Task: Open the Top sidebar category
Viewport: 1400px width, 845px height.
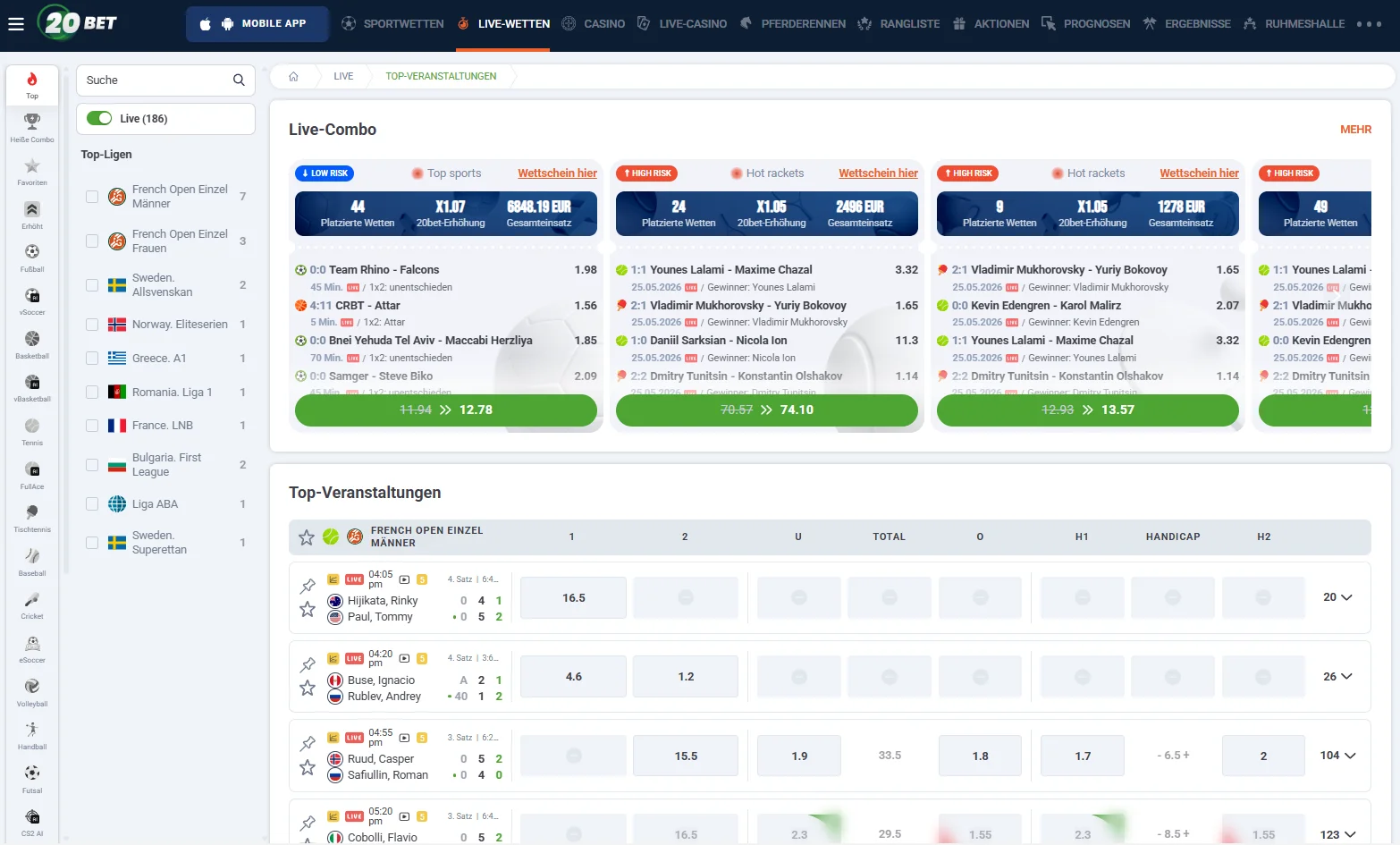Action: coord(32,85)
